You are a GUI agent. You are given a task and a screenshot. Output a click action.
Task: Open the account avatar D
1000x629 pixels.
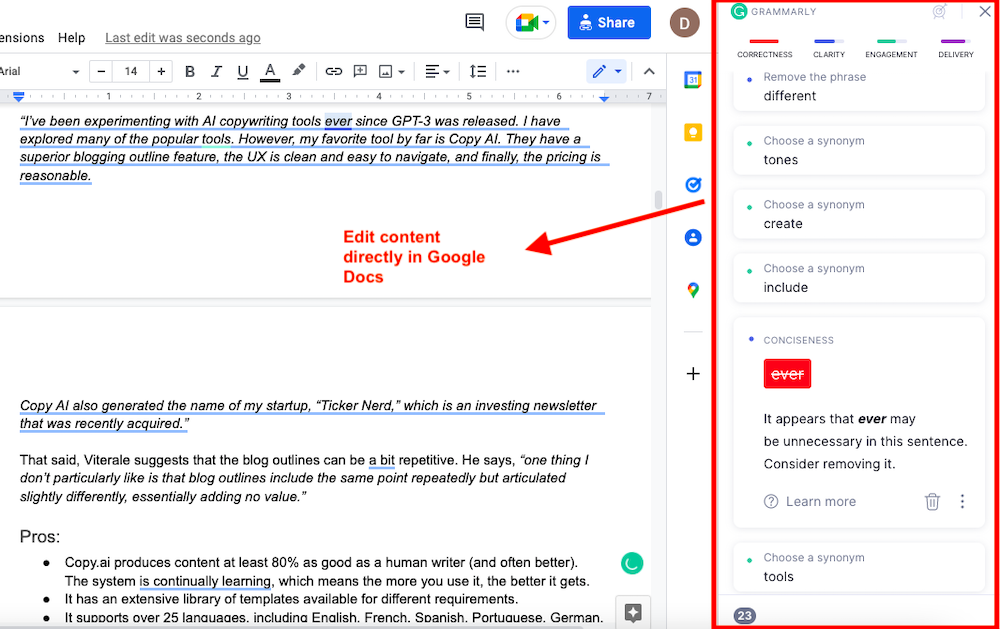pos(684,23)
